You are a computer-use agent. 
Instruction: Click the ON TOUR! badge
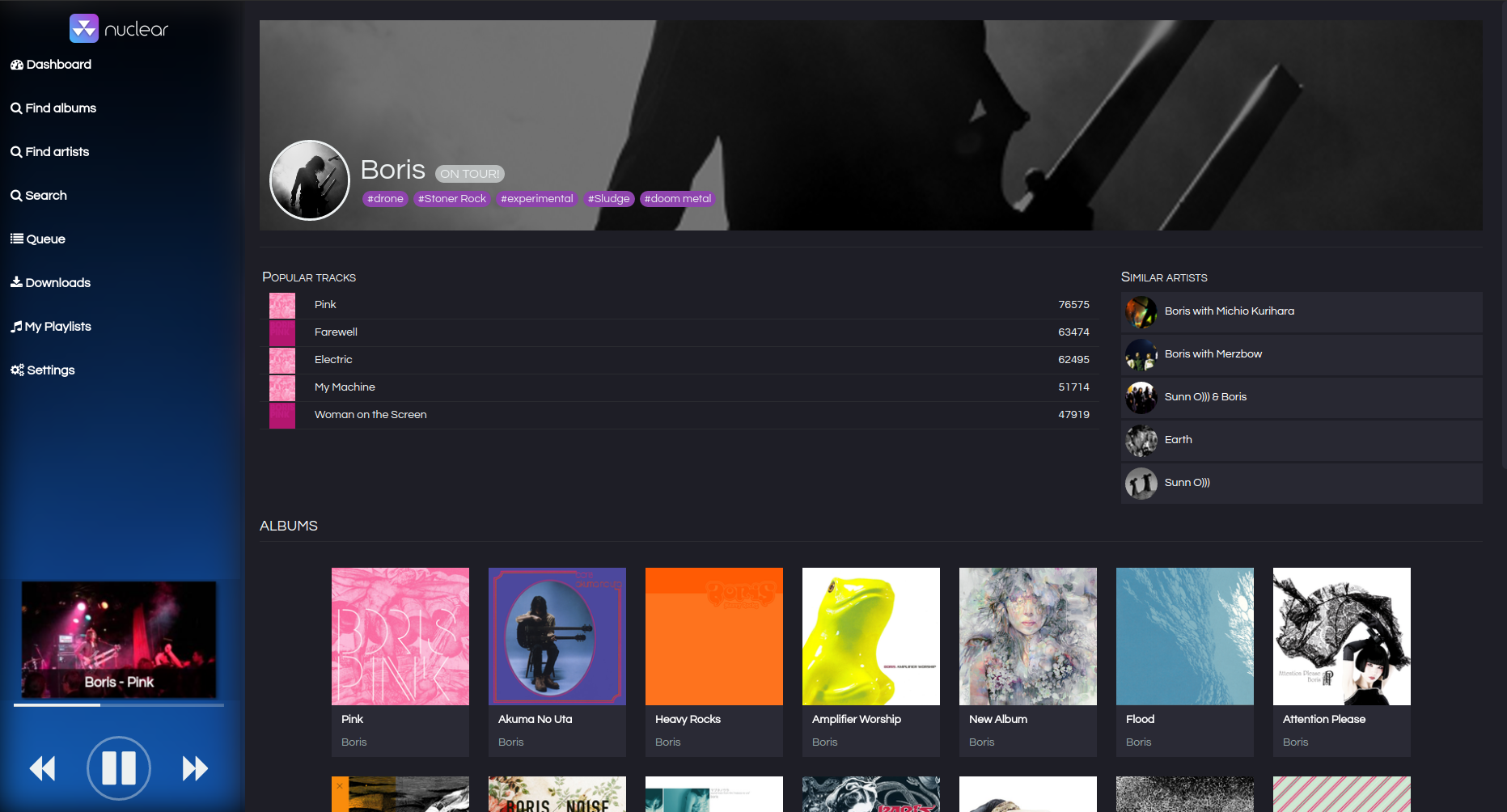click(x=470, y=174)
